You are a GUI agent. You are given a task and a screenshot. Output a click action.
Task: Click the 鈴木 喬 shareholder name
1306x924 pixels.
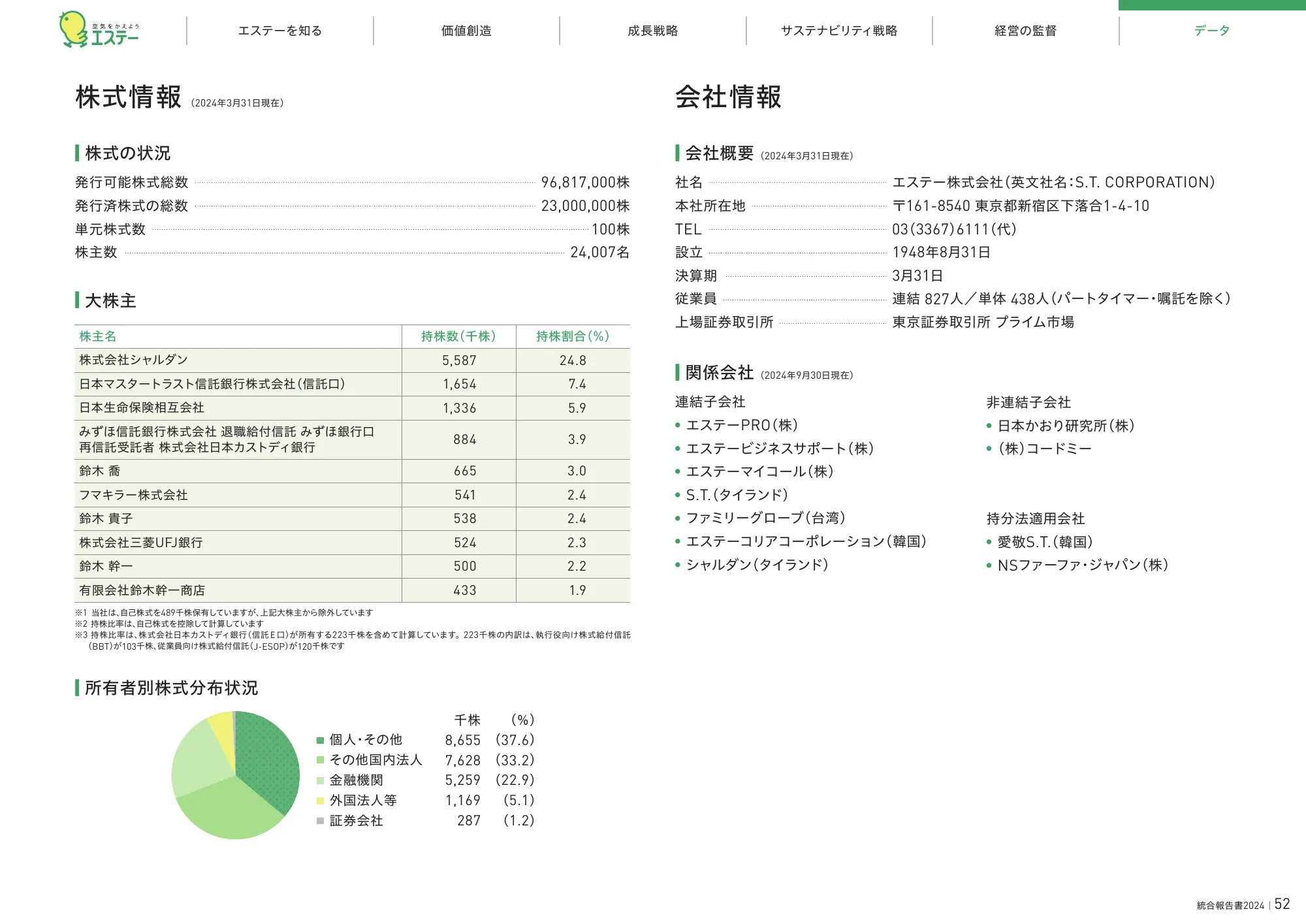tap(100, 471)
